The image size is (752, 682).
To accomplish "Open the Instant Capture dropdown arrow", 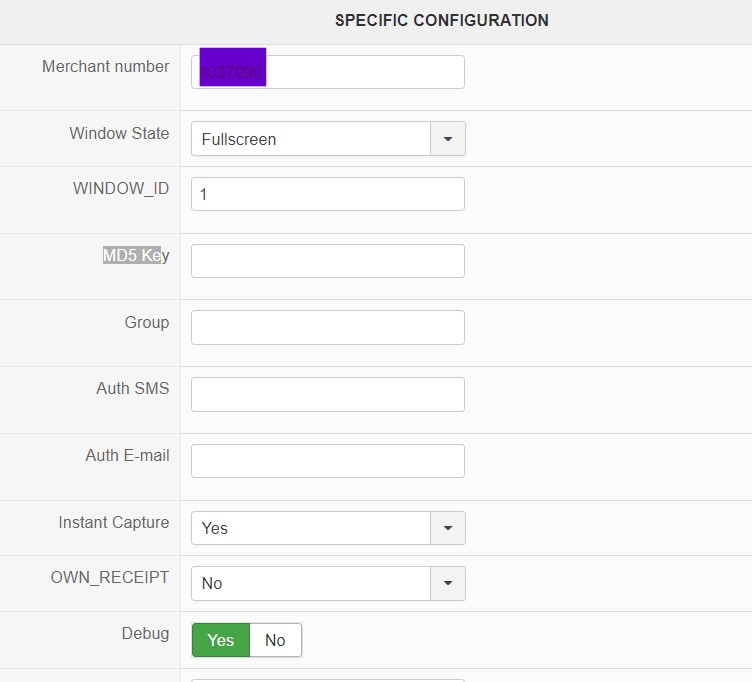I will [448, 528].
